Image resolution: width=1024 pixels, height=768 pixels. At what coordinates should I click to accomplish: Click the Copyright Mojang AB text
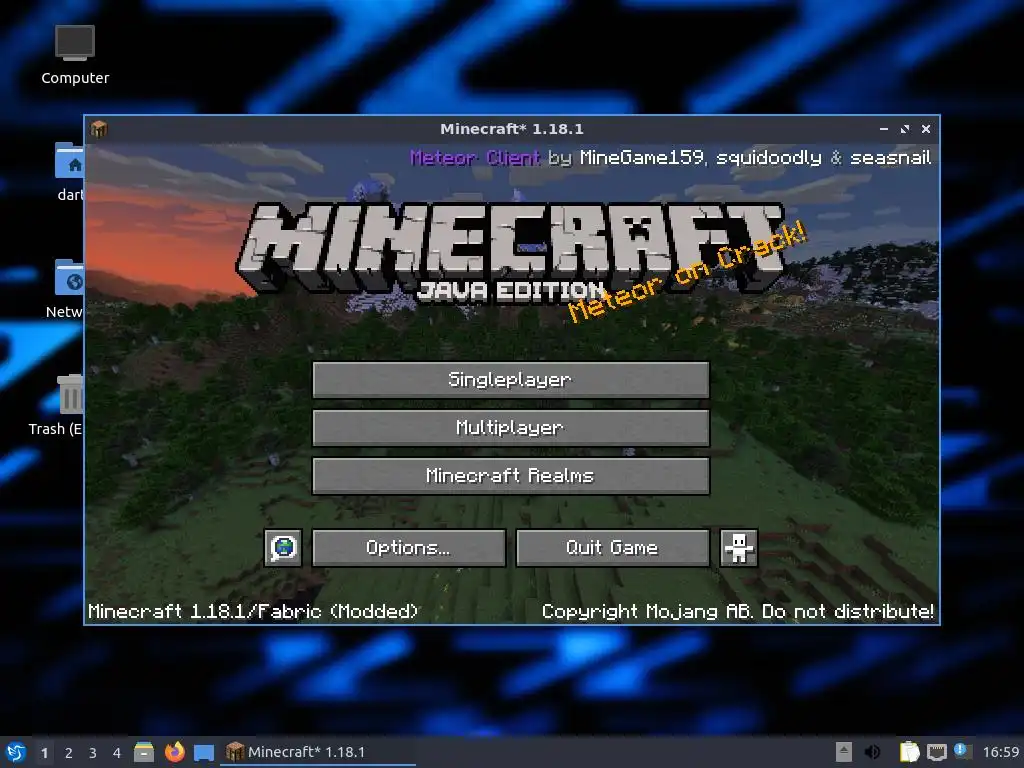coord(737,611)
